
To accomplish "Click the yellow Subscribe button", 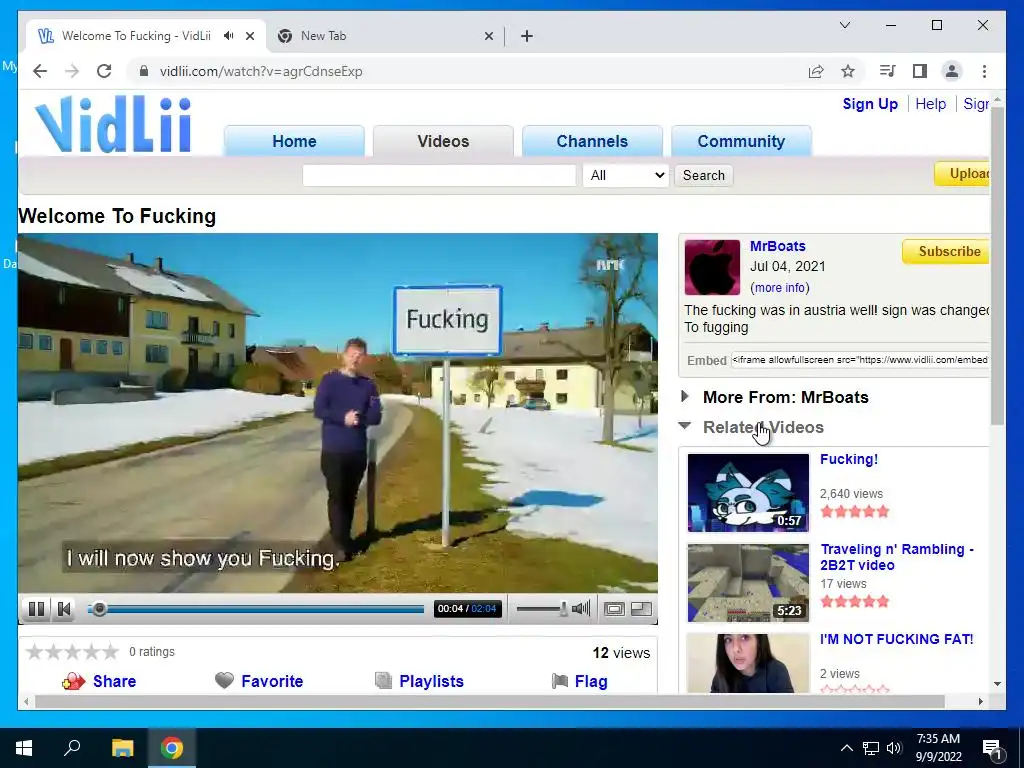I will pyautogui.click(x=946, y=251).
